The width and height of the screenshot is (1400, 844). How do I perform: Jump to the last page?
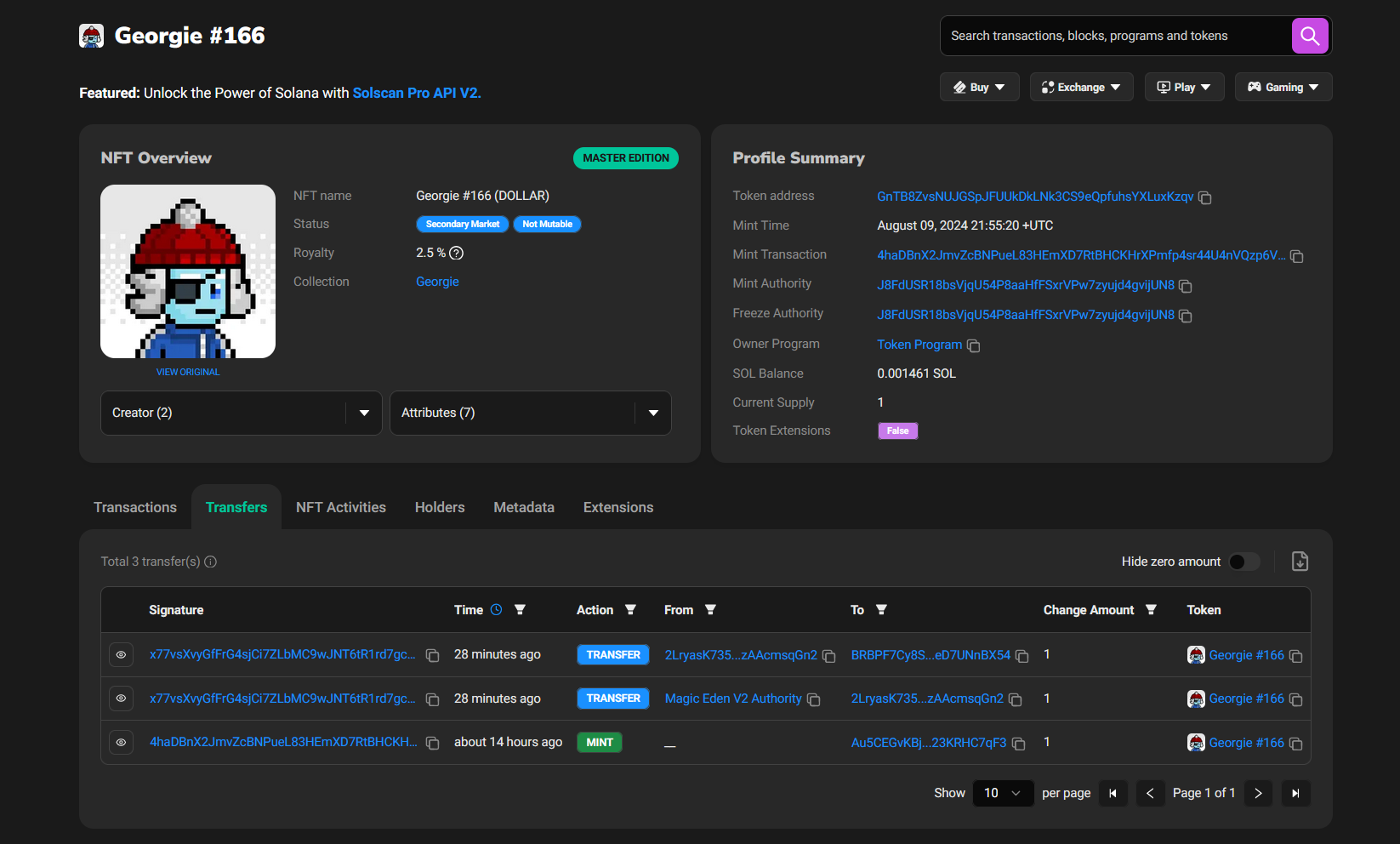click(x=1295, y=793)
